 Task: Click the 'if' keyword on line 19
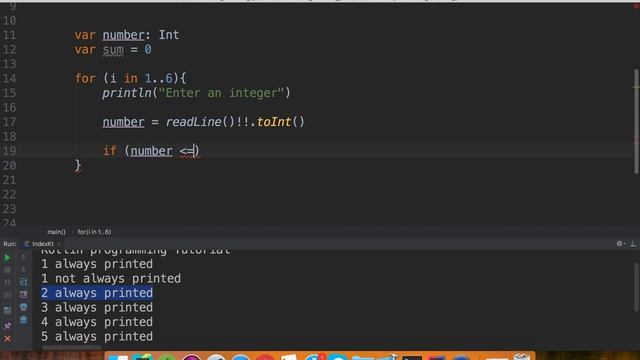point(109,151)
